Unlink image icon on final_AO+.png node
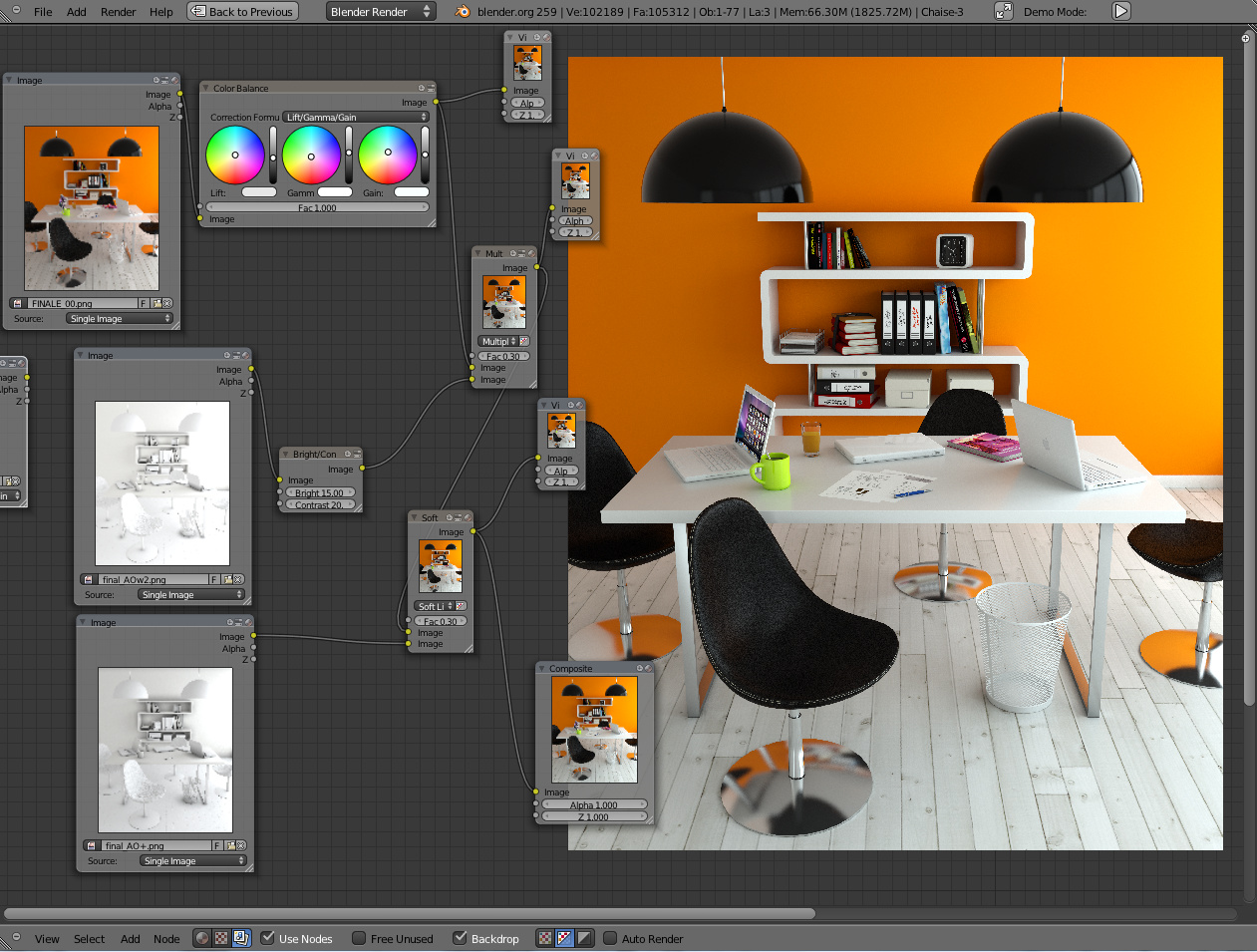The image size is (1257, 952). click(240, 845)
